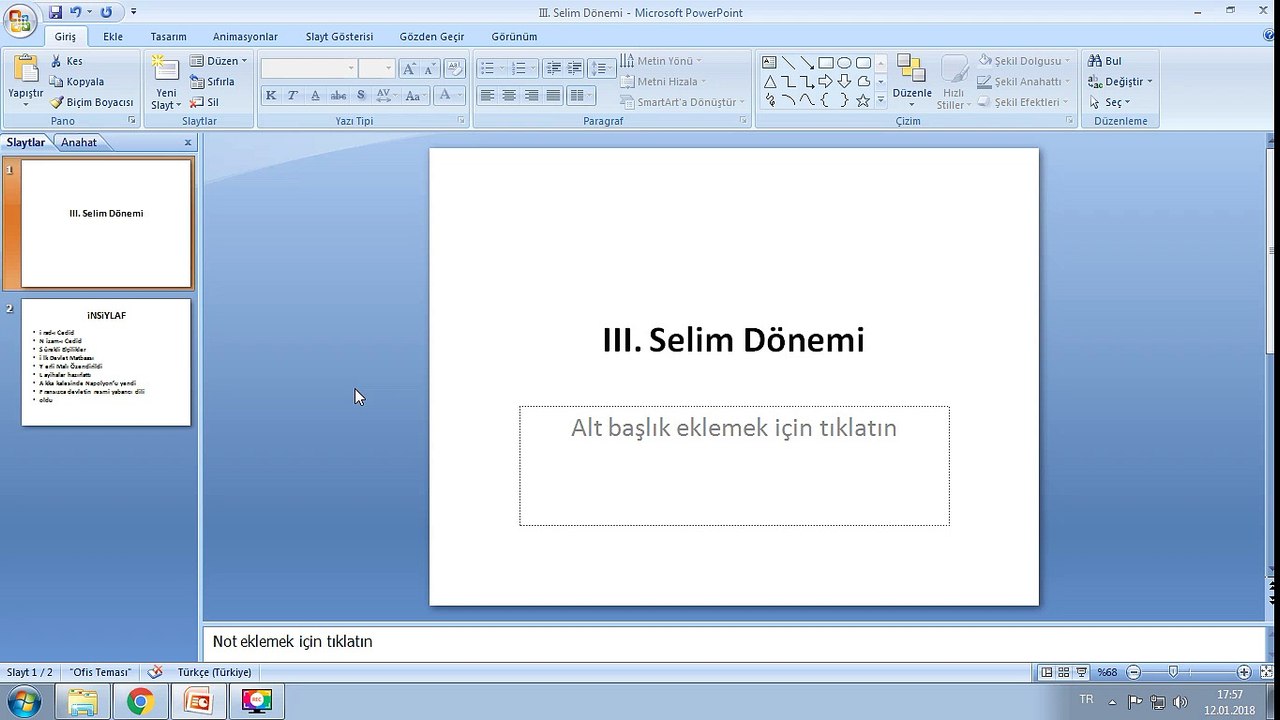Click volume icon in system tray
The height and width of the screenshot is (720, 1280).
pyautogui.click(x=1180, y=701)
